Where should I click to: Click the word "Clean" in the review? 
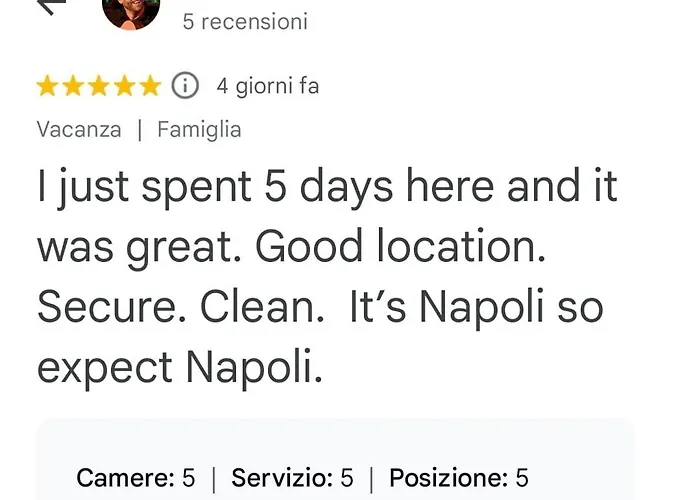[x=261, y=308]
